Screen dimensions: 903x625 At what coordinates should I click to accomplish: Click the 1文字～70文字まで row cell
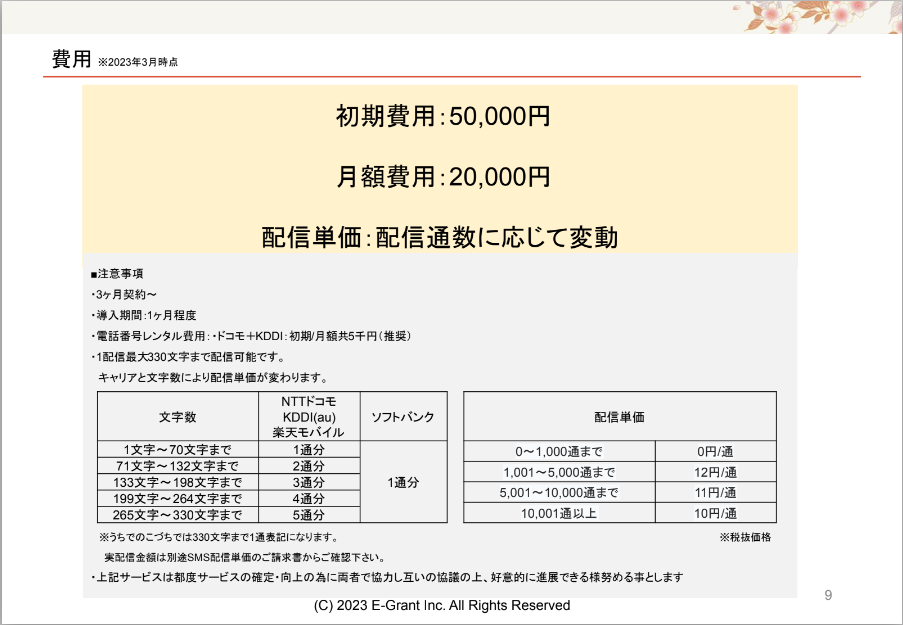(x=177, y=450)
